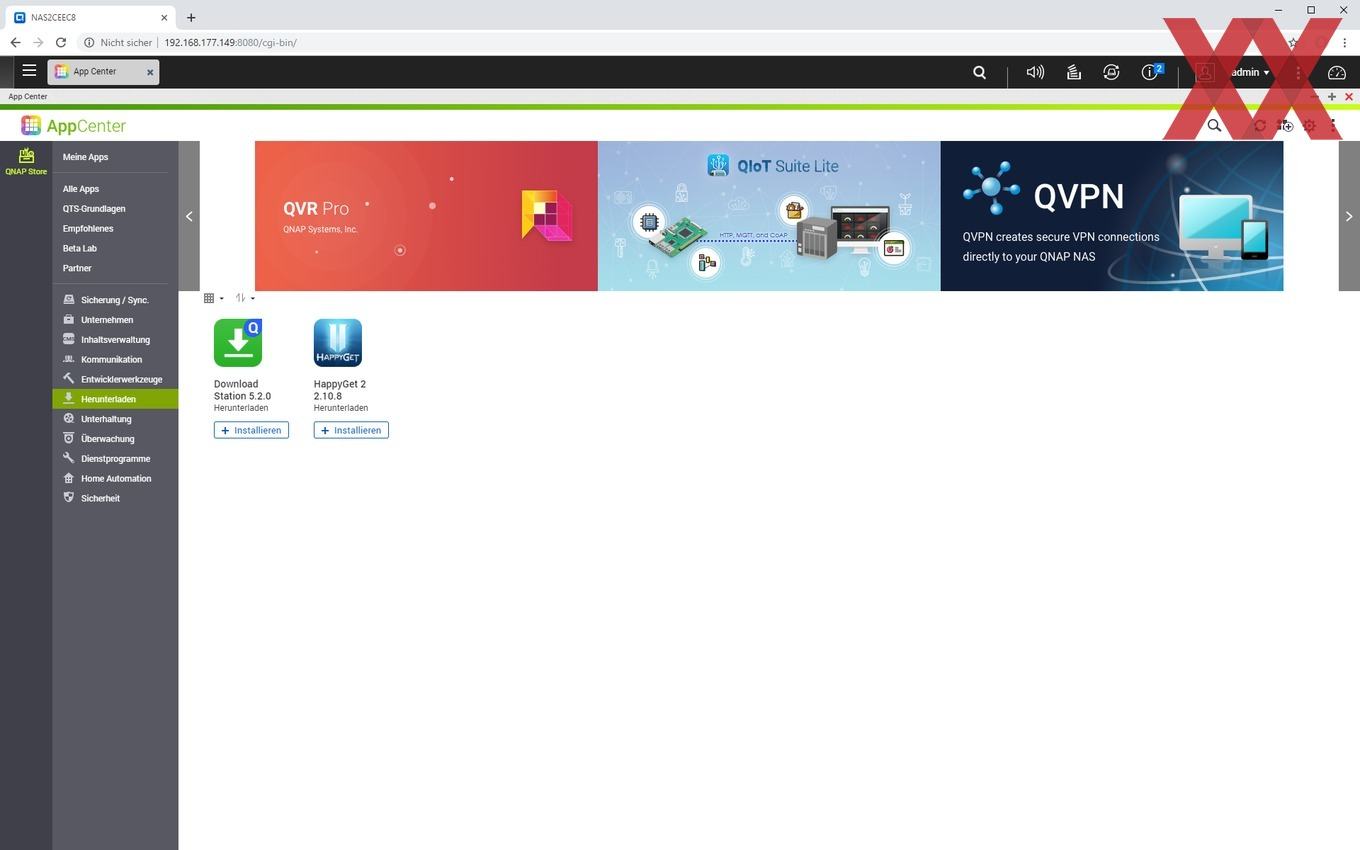The image size is (1360, 850).
Task: Select Herunterladen category
Action: (115, 399)
